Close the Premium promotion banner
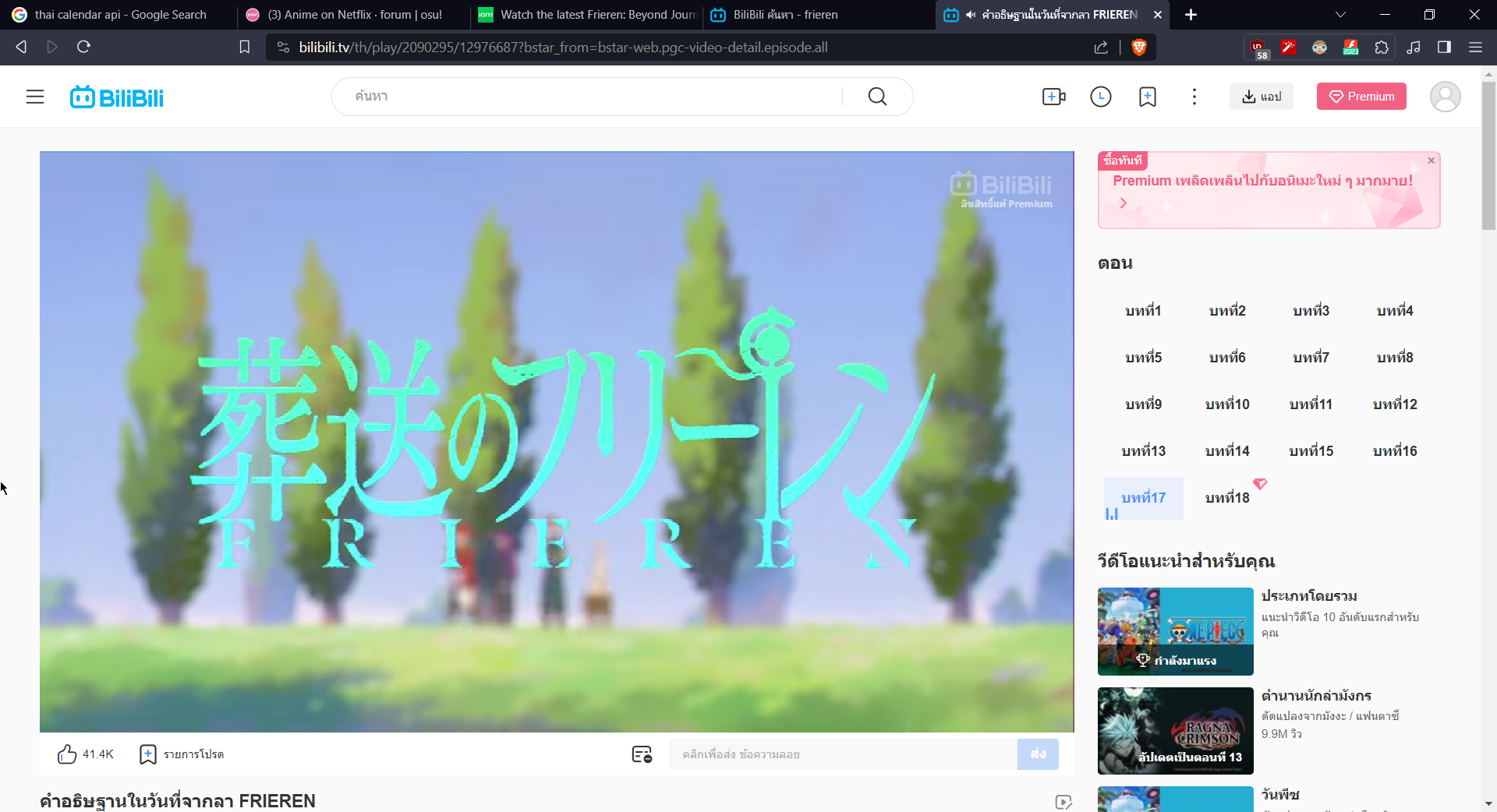1497x812 pixels. point(1432,161)
